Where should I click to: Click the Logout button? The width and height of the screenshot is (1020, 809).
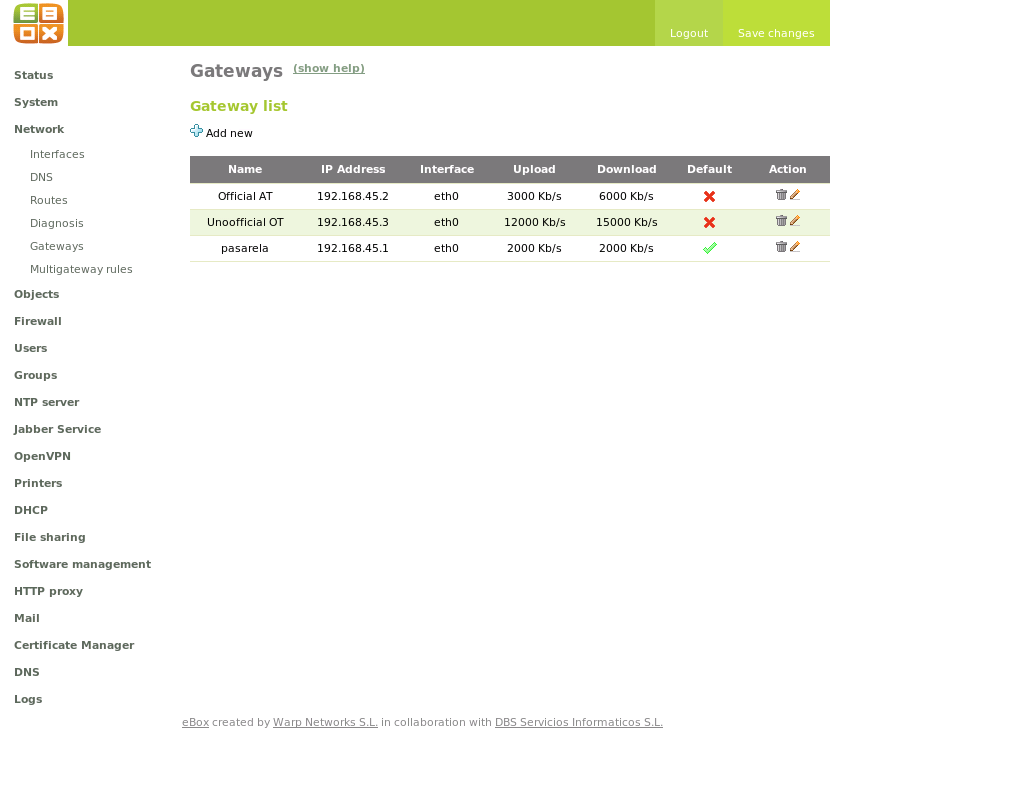[x=688, y=33]
